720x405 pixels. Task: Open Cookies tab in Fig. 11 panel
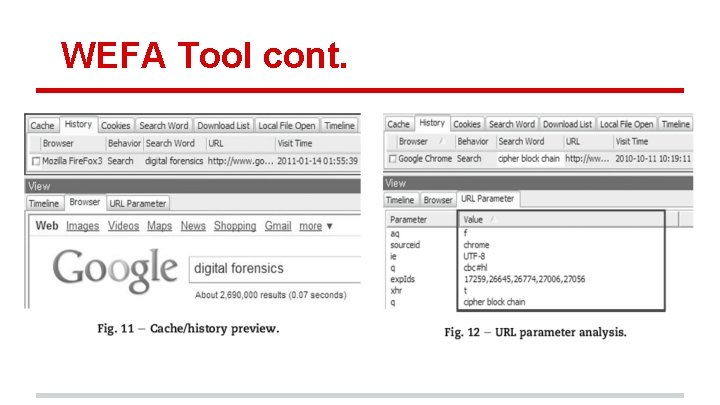click(x=115, y=125)
